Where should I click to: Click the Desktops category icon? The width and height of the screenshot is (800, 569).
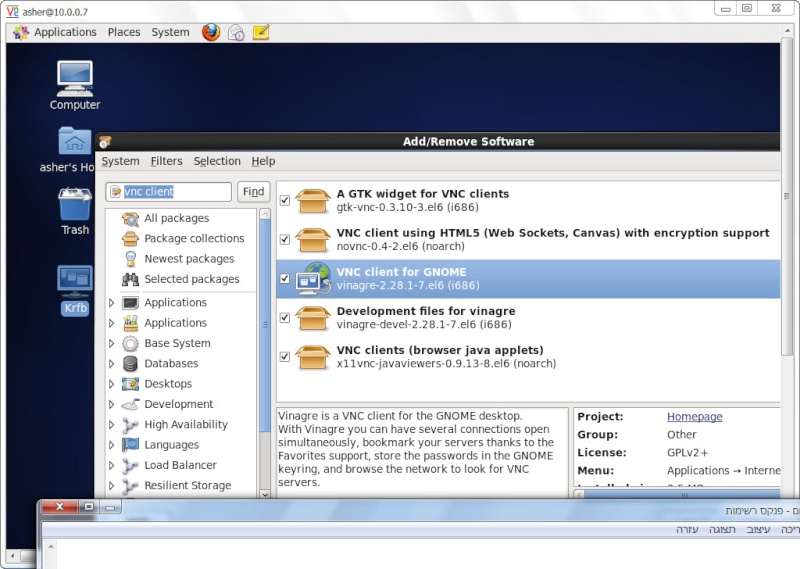pos(131,384)
